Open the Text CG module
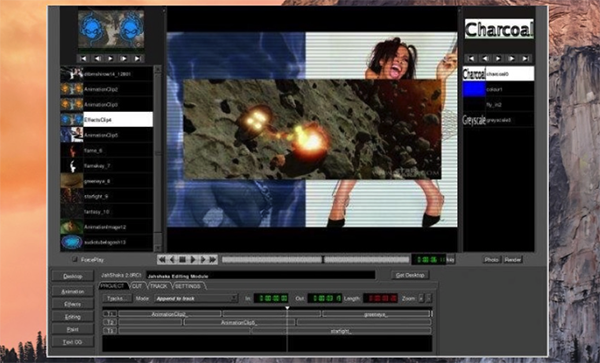 [73, 342]
